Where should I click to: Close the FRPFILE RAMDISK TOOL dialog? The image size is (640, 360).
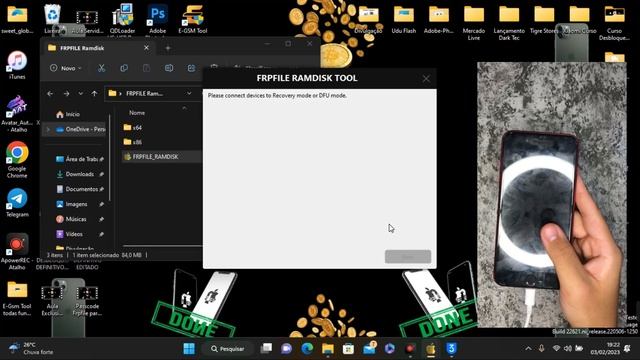click(x=426, y=78)
